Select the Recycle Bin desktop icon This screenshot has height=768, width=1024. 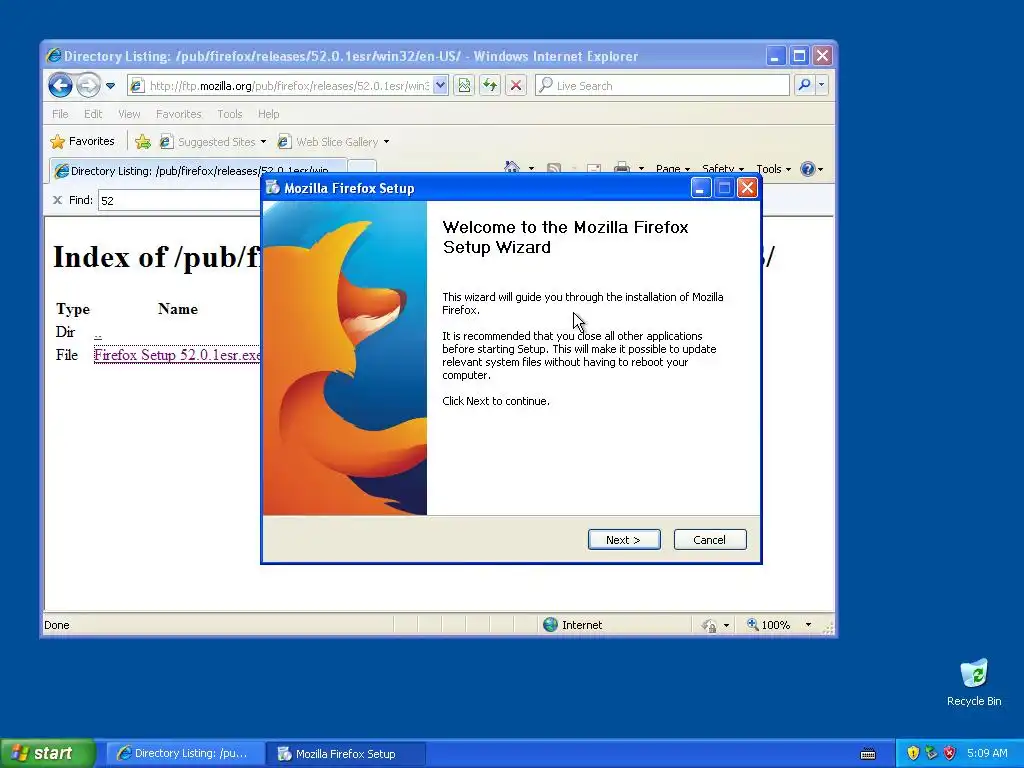pos(974,682)
